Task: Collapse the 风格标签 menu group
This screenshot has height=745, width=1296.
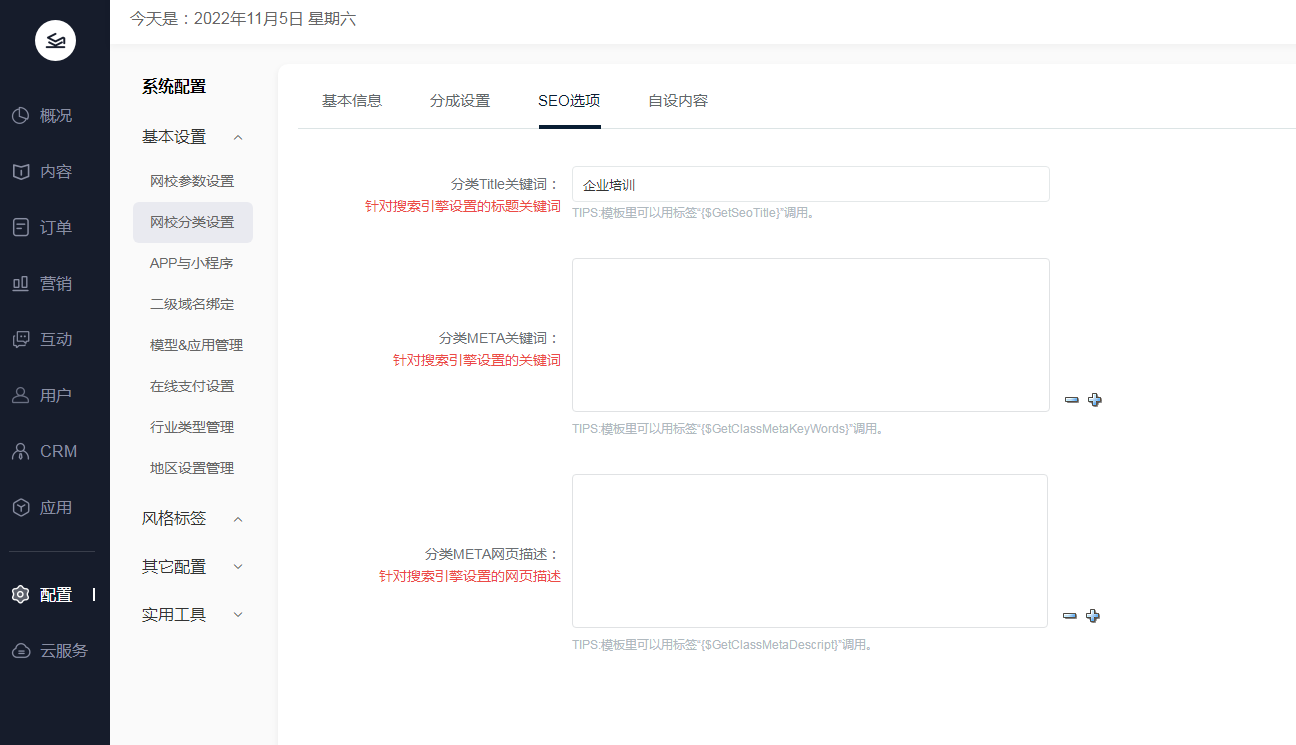Action: (x=238, y=519)
